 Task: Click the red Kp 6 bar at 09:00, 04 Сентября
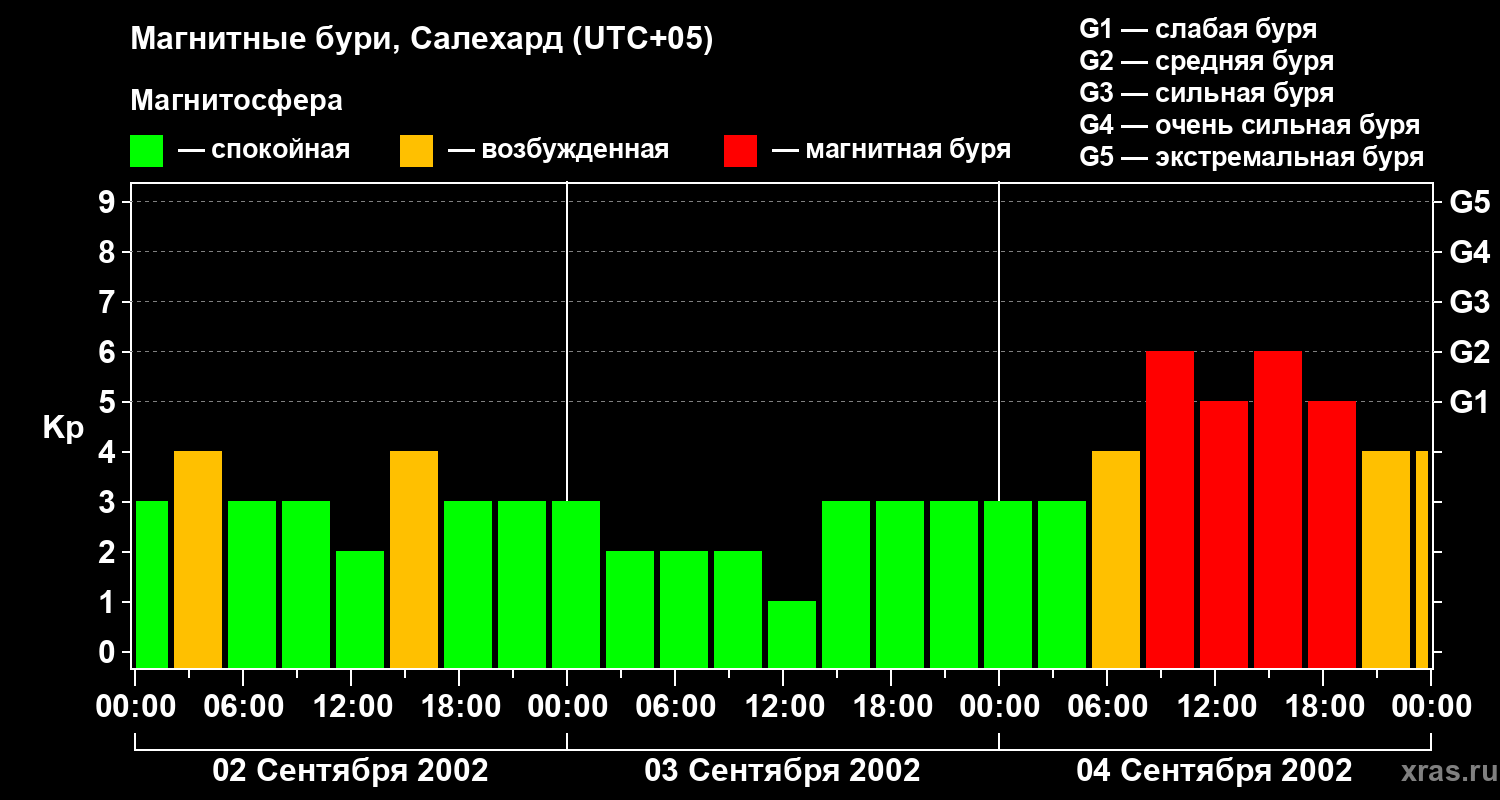point(1170,510)
